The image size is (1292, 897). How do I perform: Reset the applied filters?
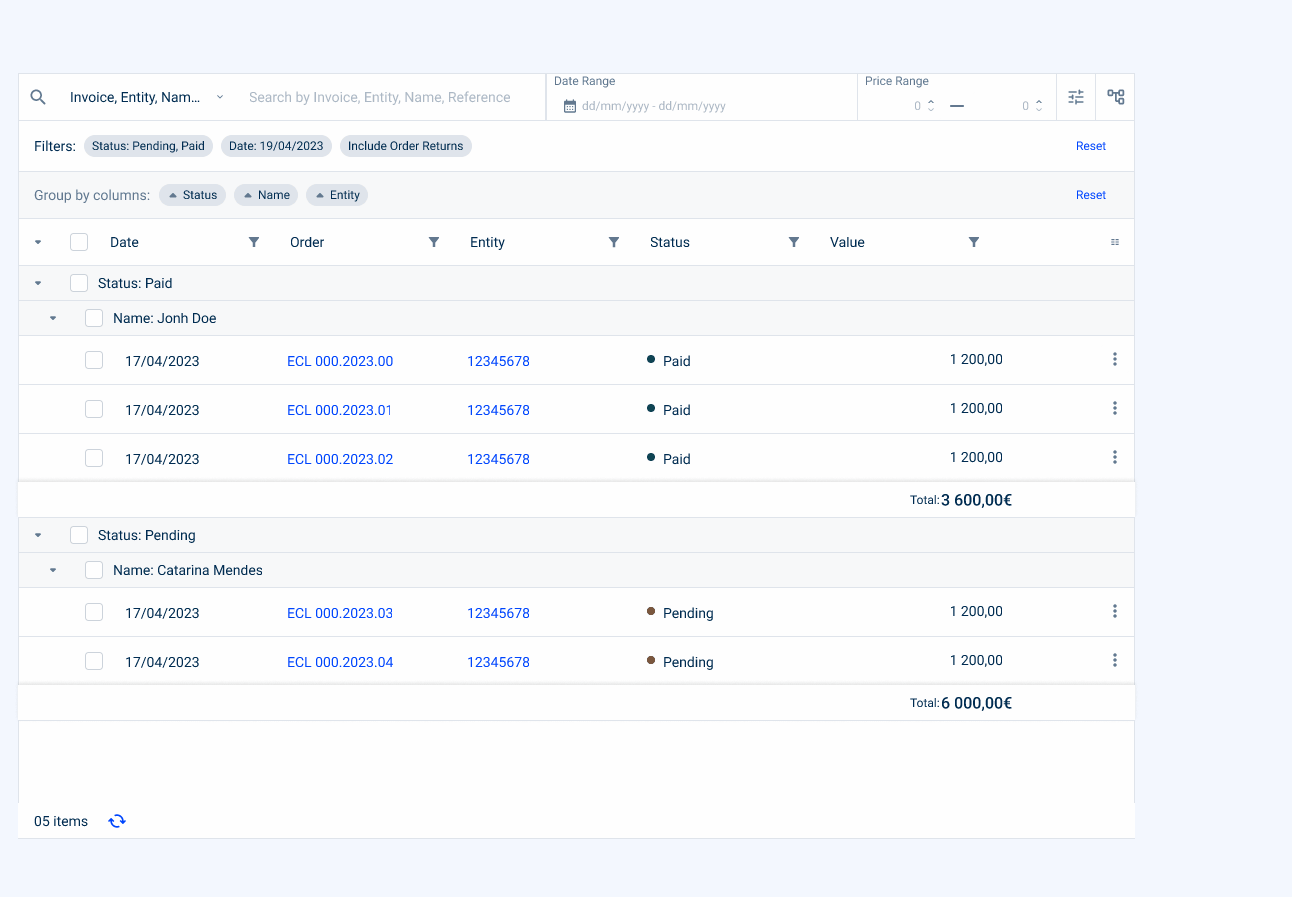1091,146
